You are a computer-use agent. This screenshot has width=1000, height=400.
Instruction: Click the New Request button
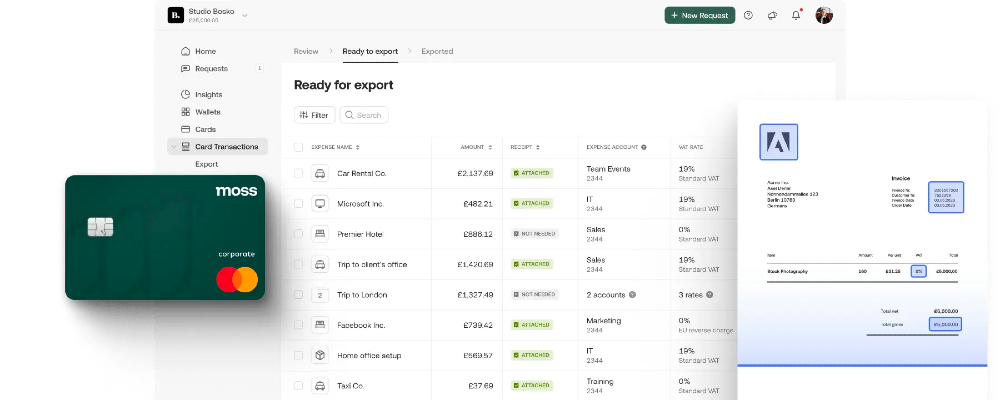coord(700,15)
